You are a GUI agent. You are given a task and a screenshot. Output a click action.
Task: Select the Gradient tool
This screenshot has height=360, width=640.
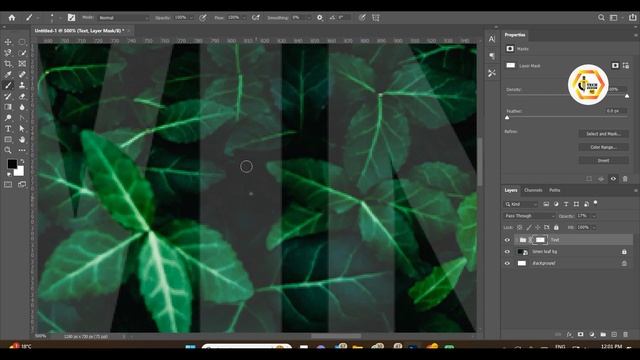(x=8, y=107)
